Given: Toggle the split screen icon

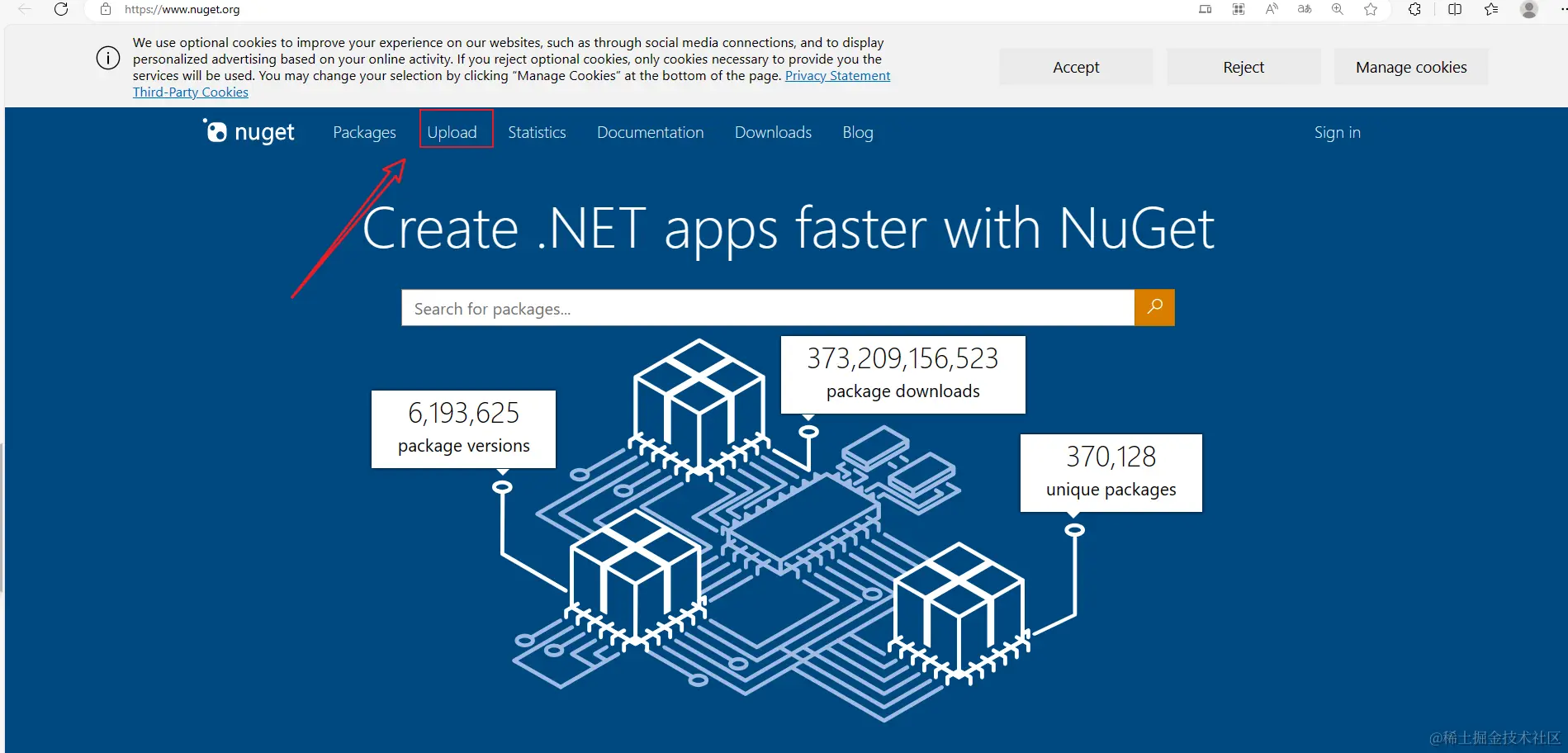Looking at the screenshot, I should [x=1455, y=9].
